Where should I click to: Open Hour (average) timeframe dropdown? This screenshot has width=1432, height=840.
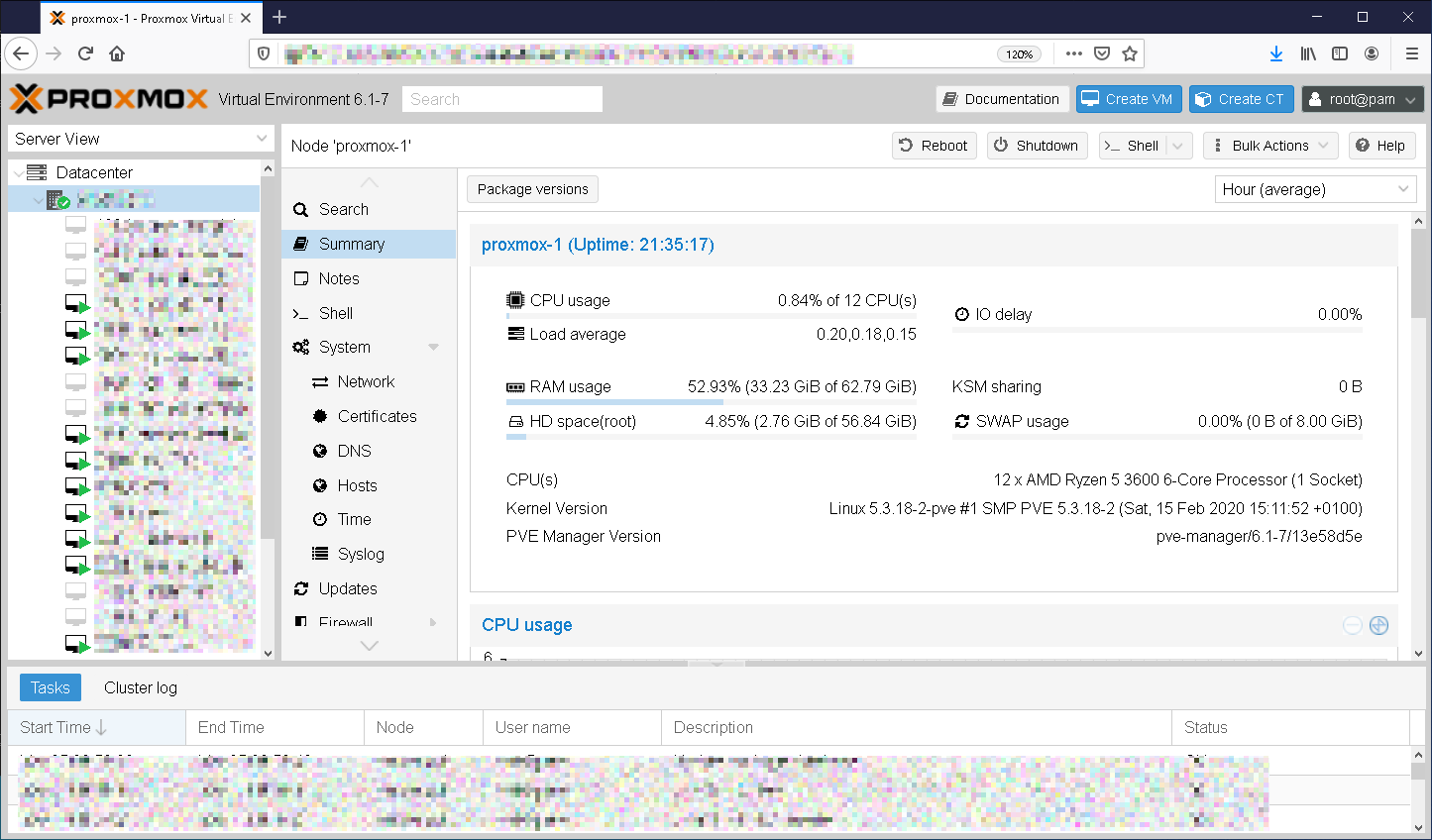click(x=1315, y=189)
